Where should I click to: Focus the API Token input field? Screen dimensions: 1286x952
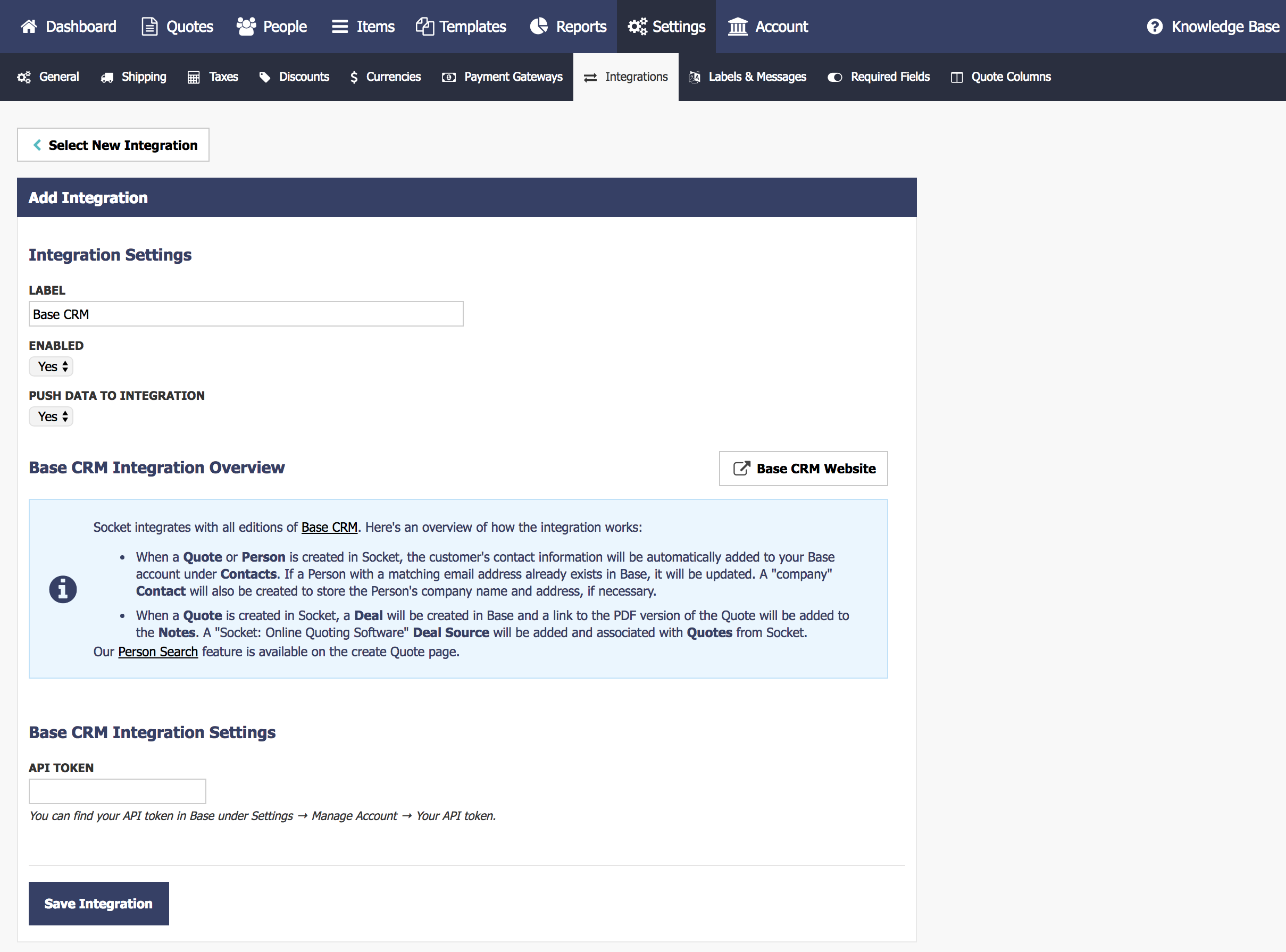click(x=118, y=792)
